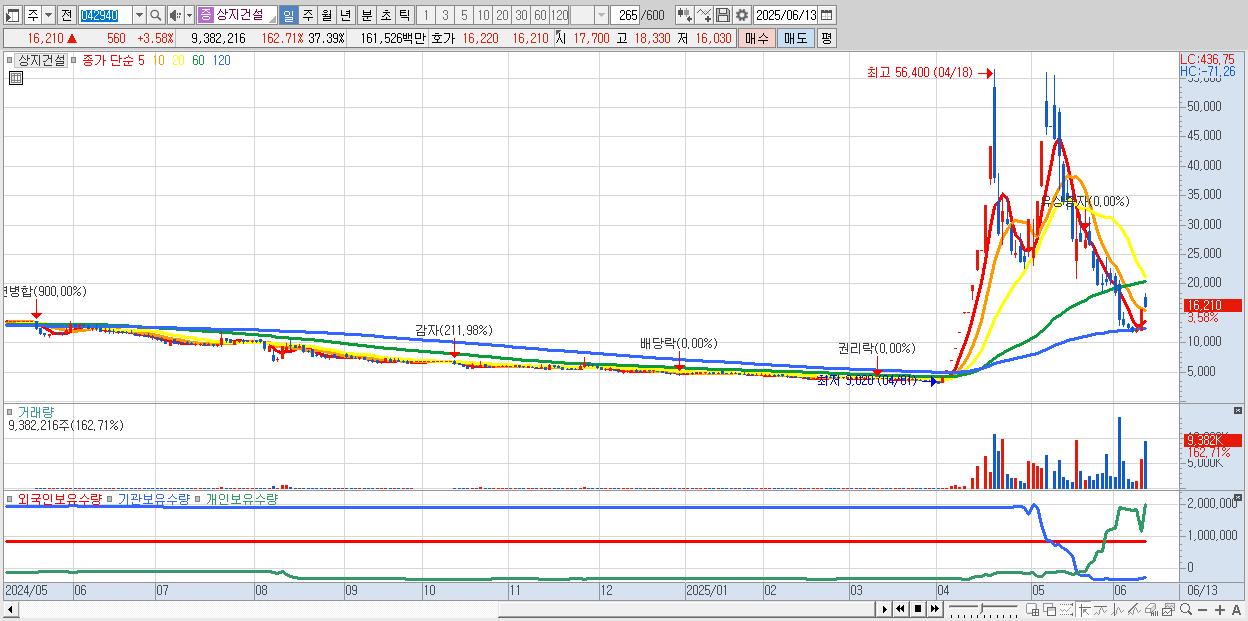Open the calendar date picker icon
The height and width of the screenshot is (621, 1248).
tap(827, 15)
